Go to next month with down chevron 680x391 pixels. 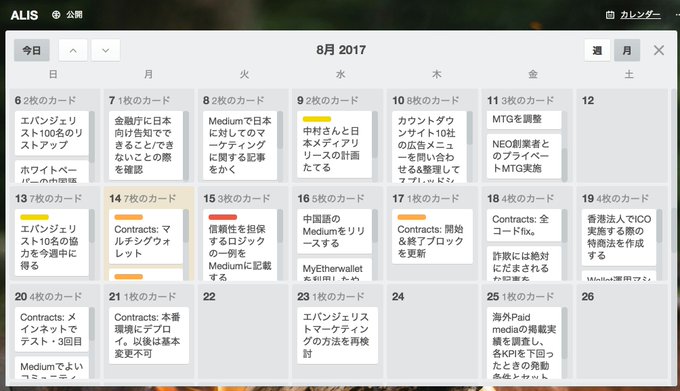[x=105, y=50]
